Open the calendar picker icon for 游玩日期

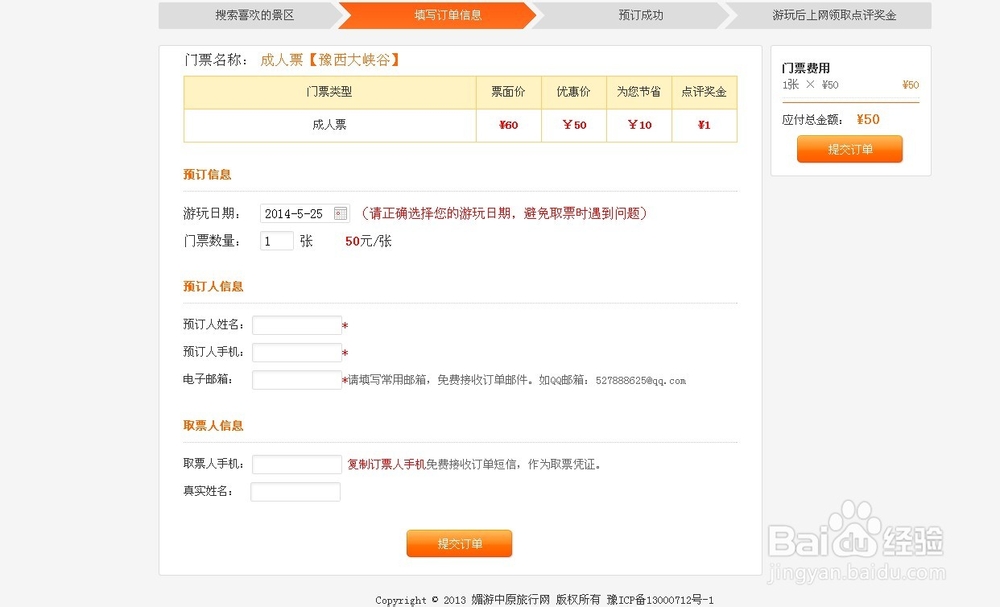pos(341,214)
